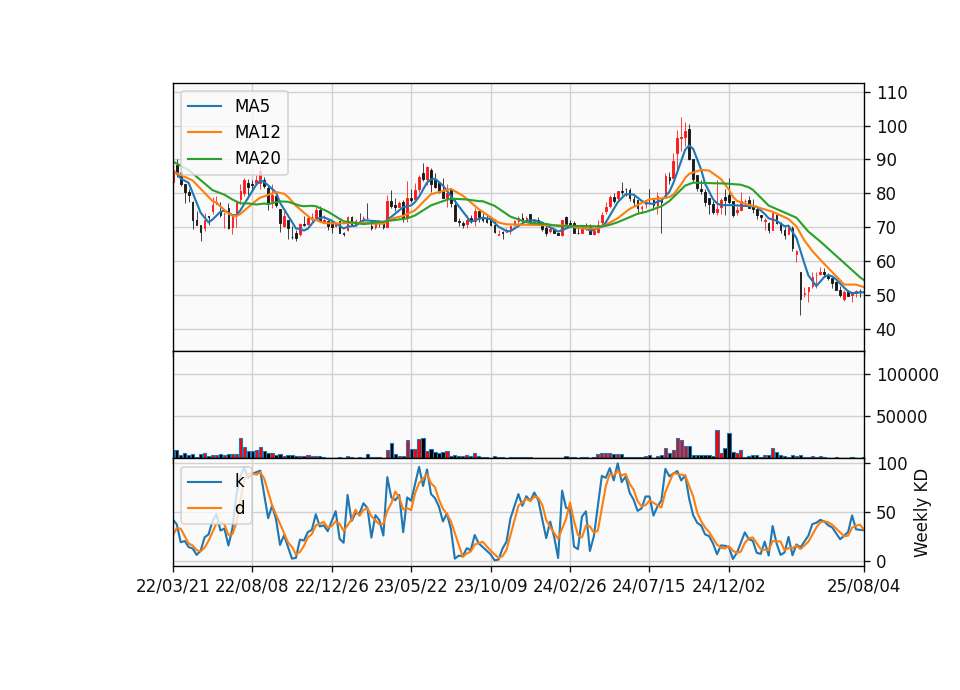Click the 24/07/15 date tick label

[x=649, y=586]
